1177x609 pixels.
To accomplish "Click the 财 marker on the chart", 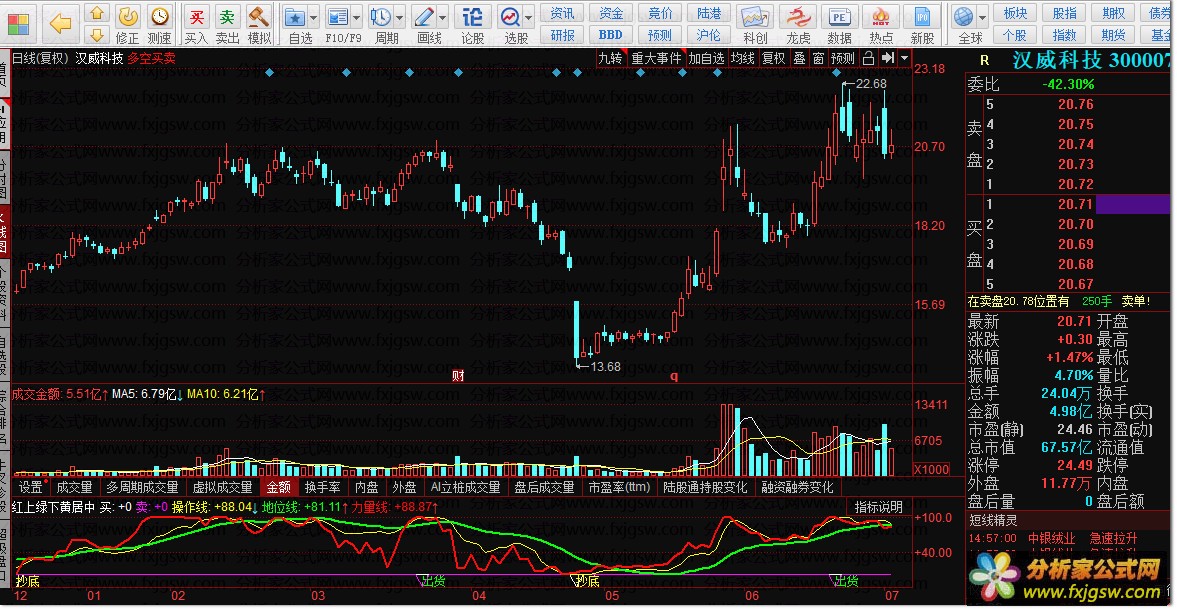I will [458, 375].
